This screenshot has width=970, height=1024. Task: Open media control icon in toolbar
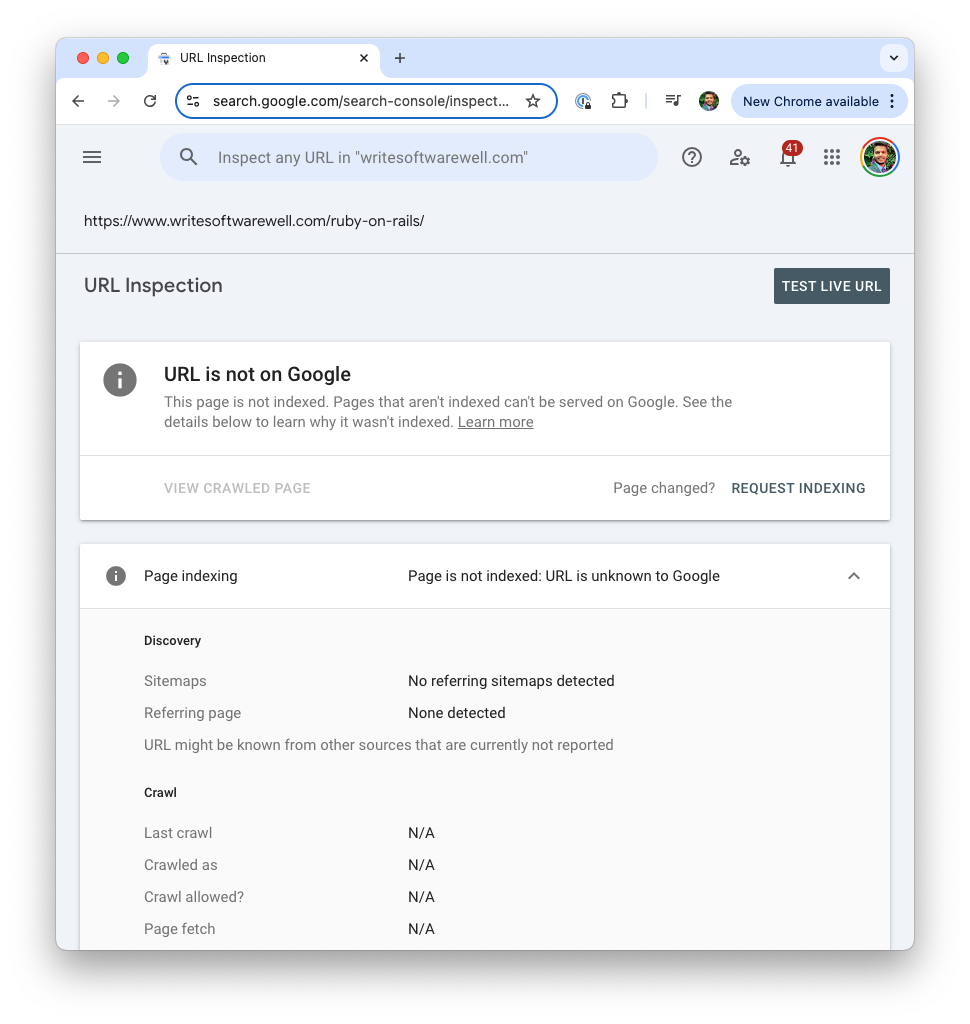tap(673, 101)
